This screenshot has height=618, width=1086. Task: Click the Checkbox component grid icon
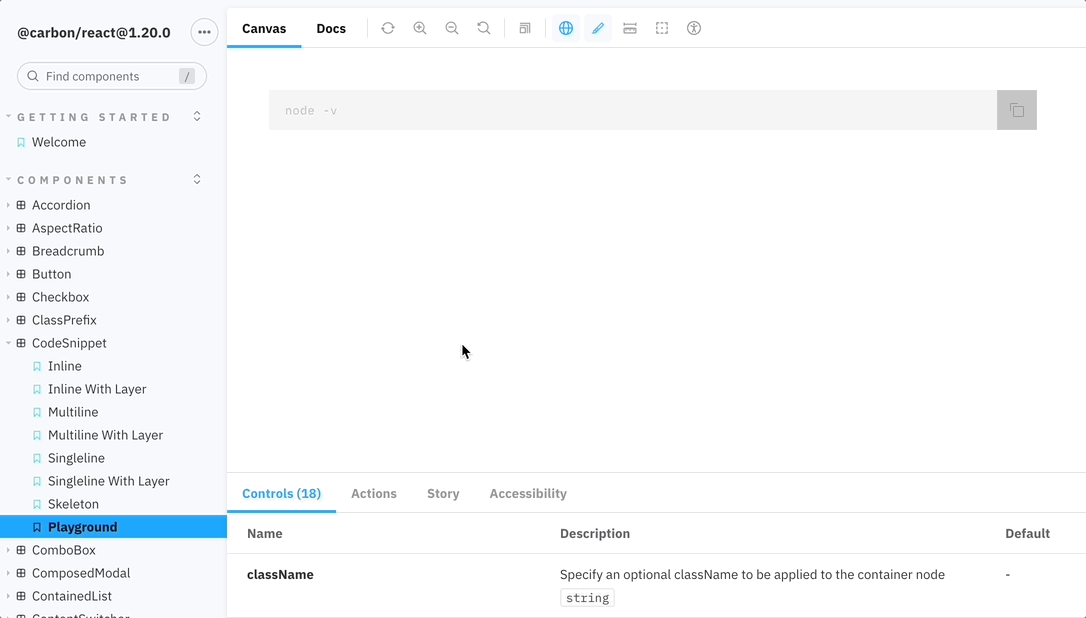pyautogui.click(x=21, y=297)
